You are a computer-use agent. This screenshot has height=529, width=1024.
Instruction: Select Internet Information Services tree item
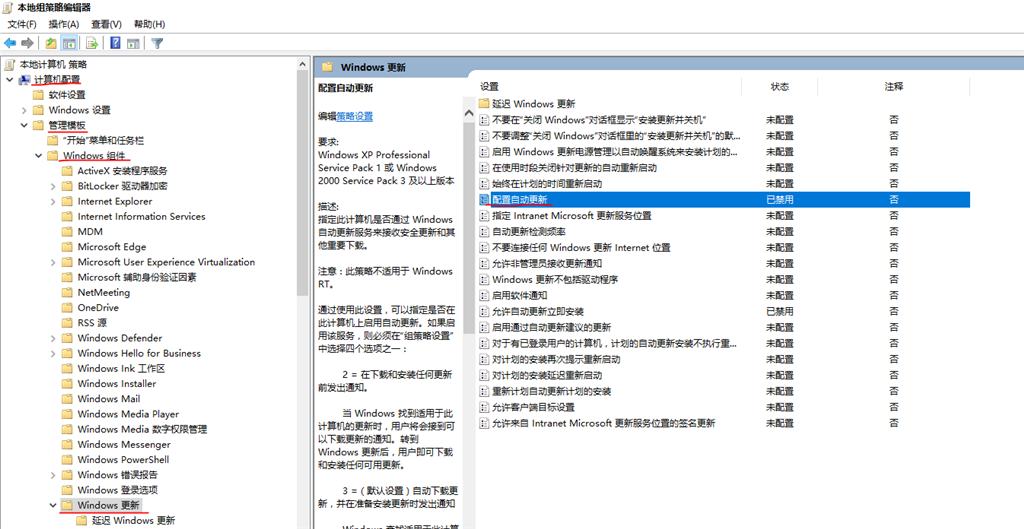coord(141,216)
